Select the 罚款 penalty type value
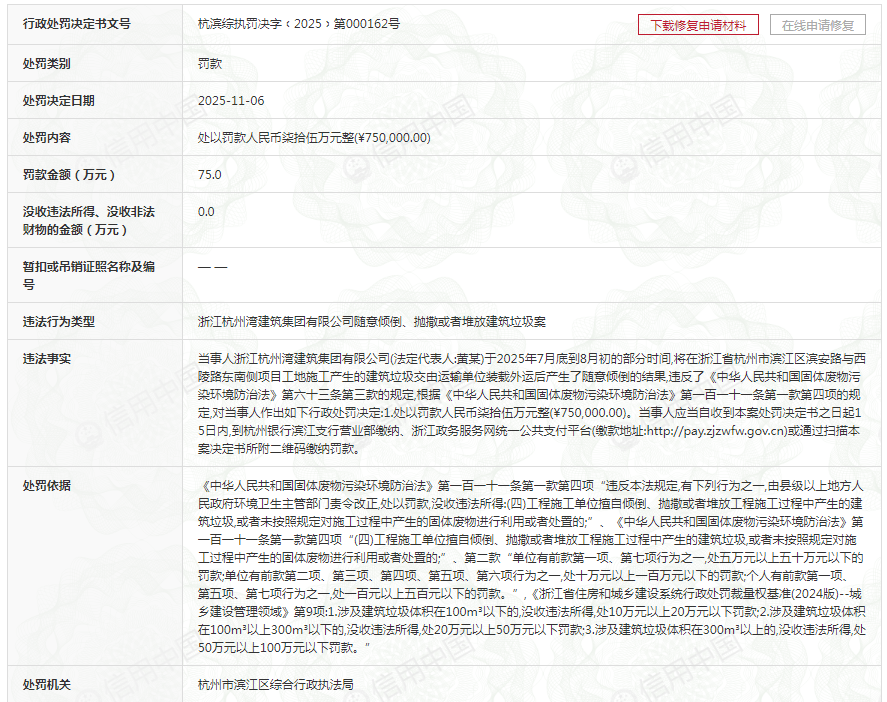The height and width of the screenshot is (702, 887). click(x=210, y=63)
